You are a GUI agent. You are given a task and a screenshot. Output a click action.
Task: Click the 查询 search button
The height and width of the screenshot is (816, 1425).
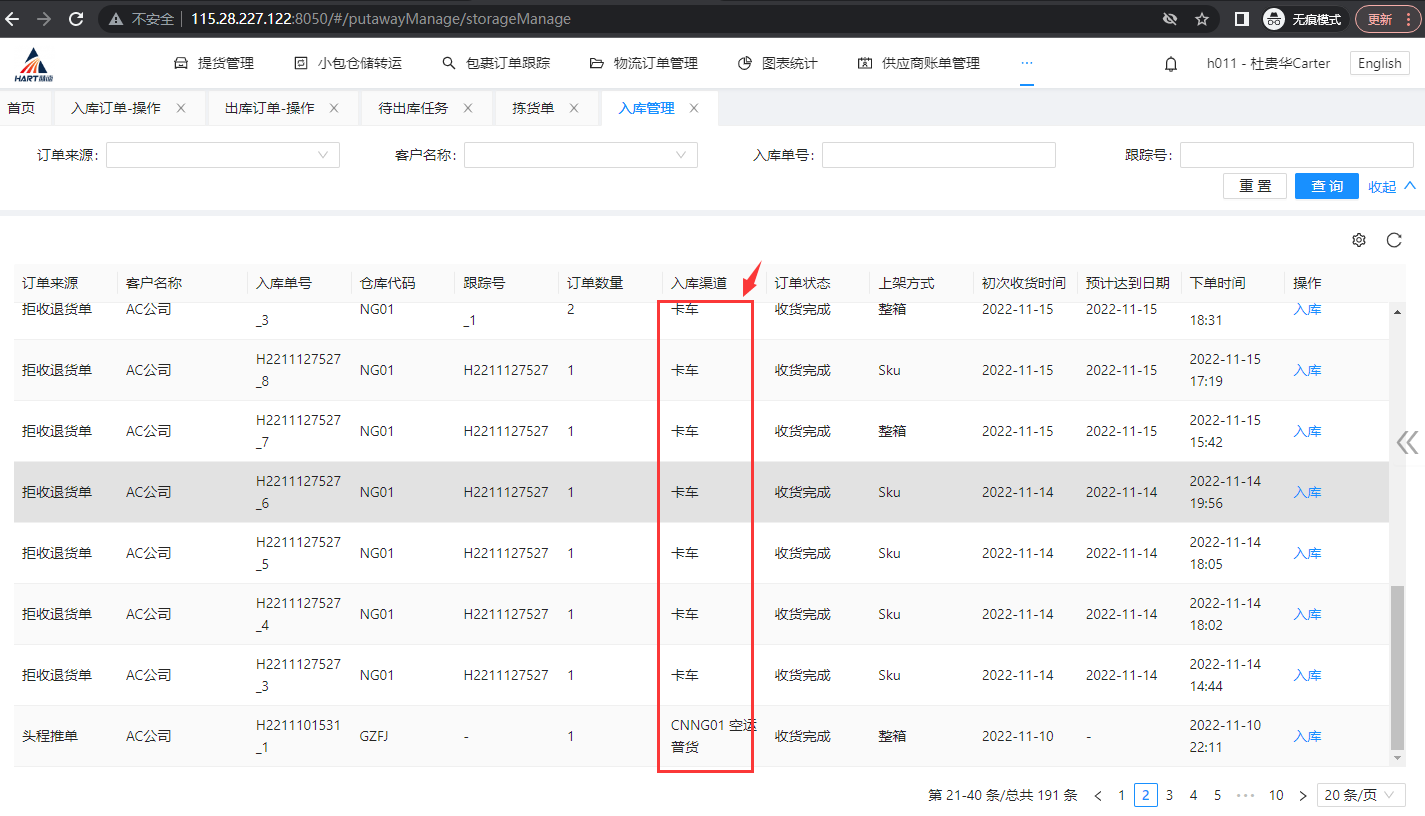(x=1326, y=186)
